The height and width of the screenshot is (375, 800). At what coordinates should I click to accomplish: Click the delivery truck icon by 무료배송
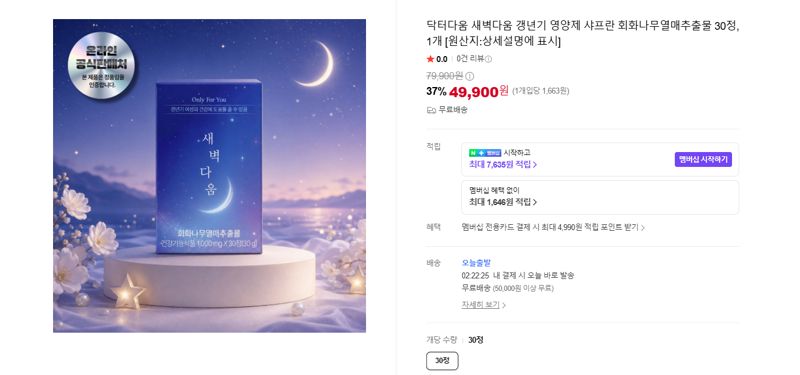[431, 110]
